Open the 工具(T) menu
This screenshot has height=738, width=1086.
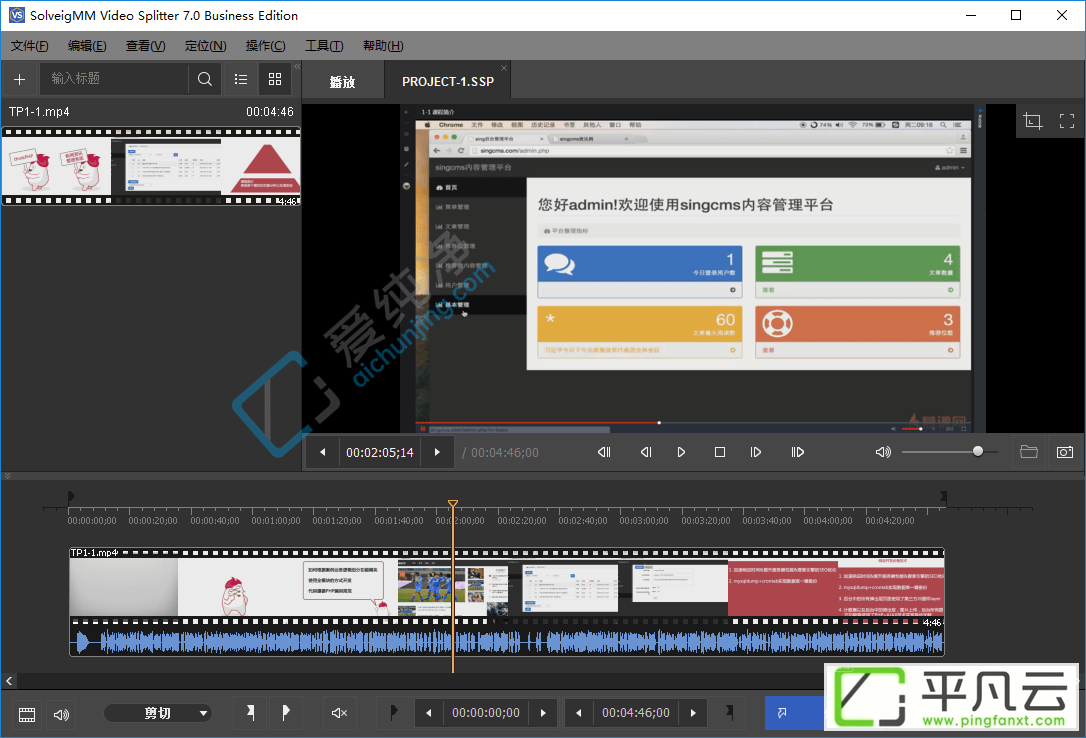pyautogui.click(x=324, y=46)
